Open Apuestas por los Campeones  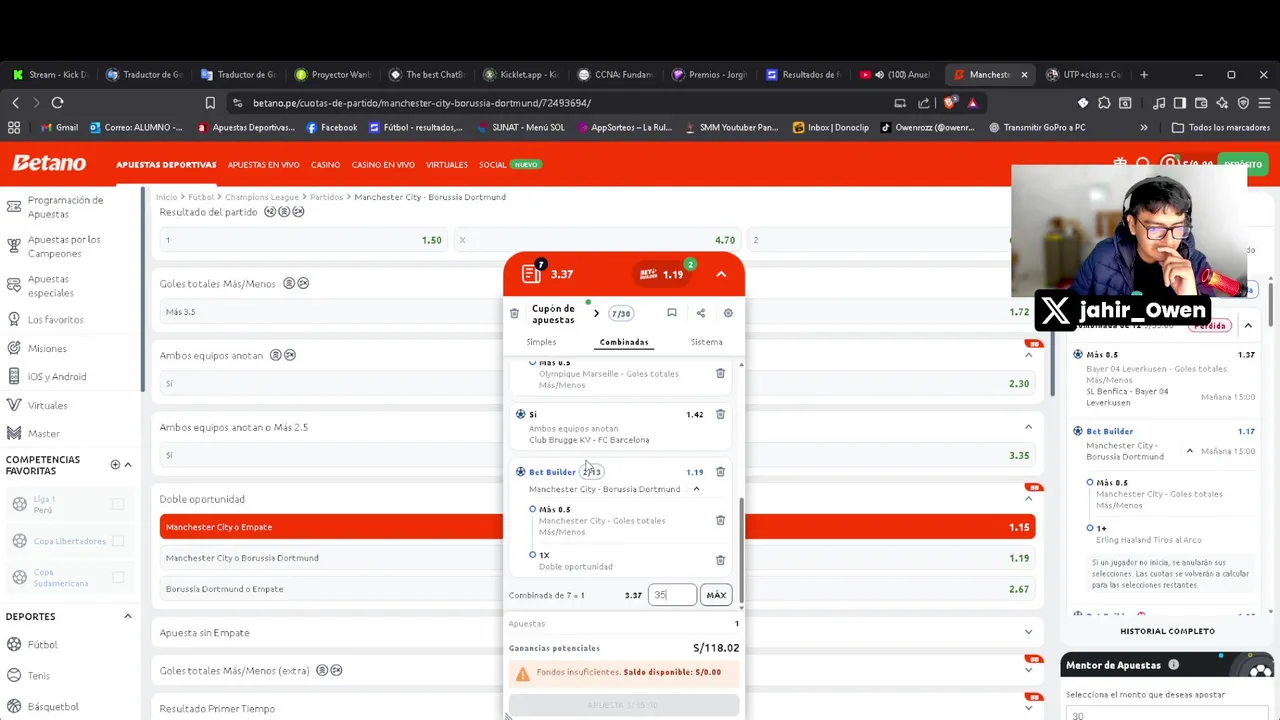coord(64,246)
